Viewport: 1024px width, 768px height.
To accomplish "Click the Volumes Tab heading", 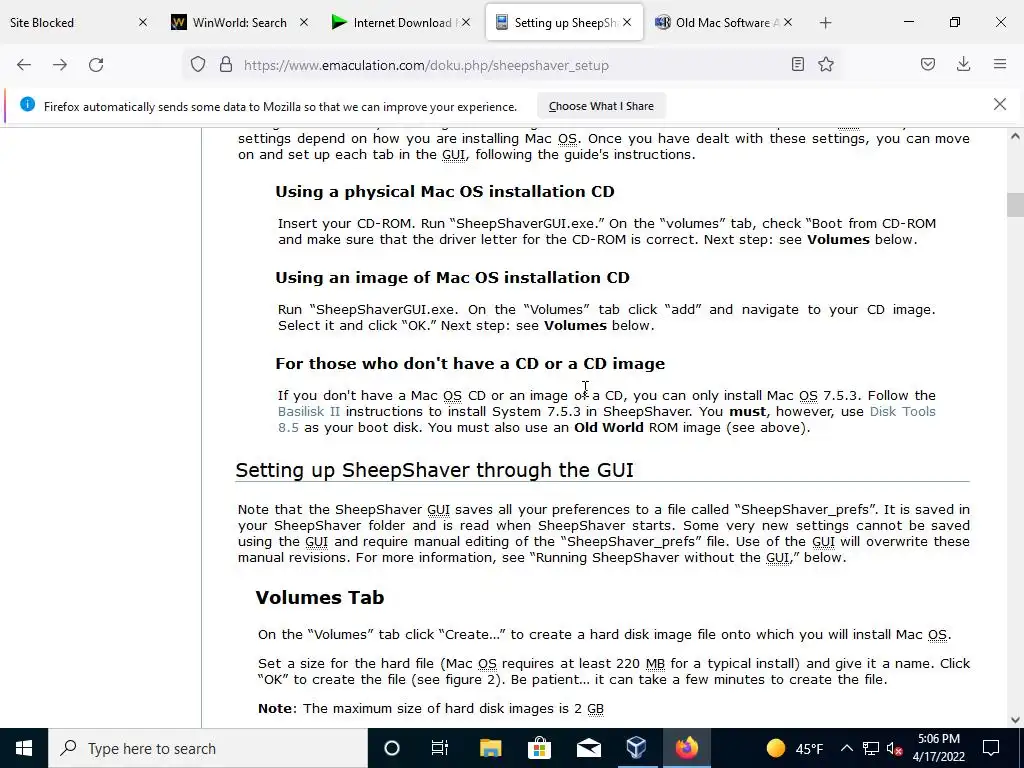I will pos(319,598).
